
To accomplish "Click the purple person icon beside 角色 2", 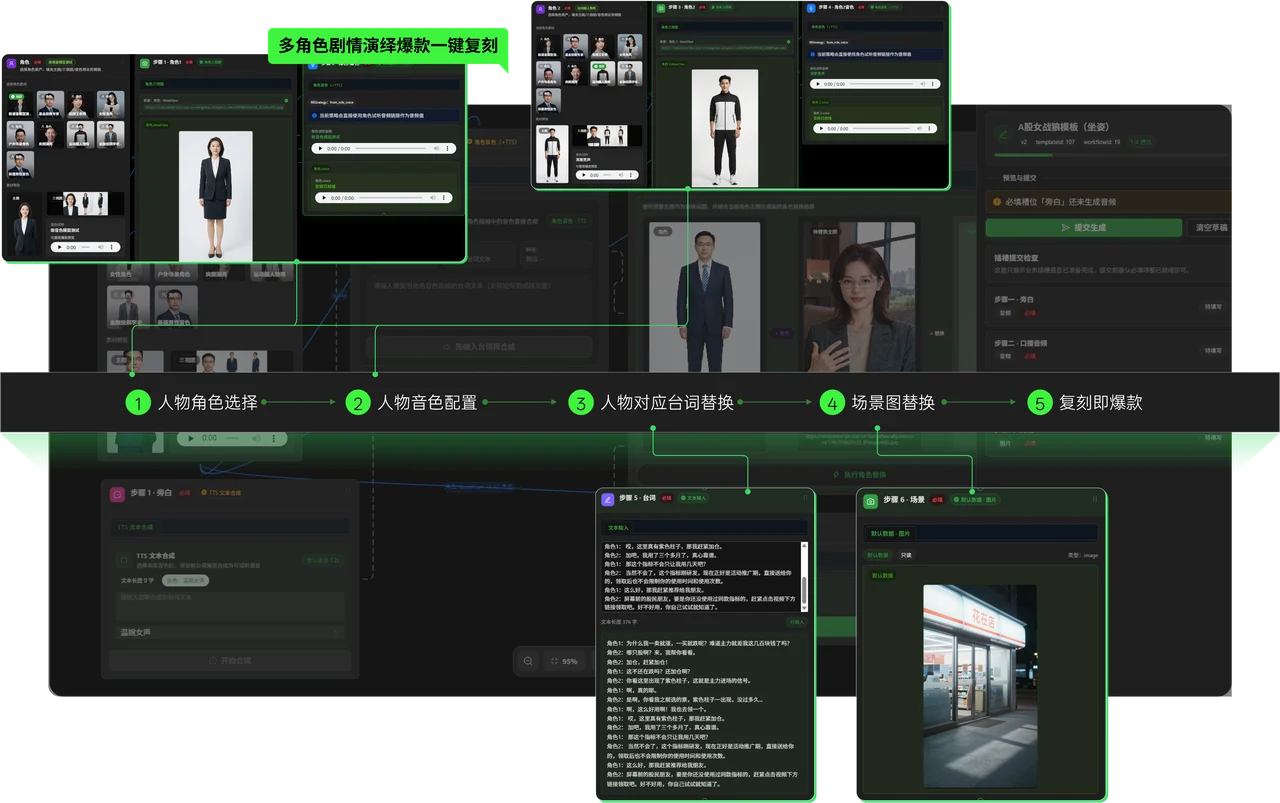I will click(539, 7).
